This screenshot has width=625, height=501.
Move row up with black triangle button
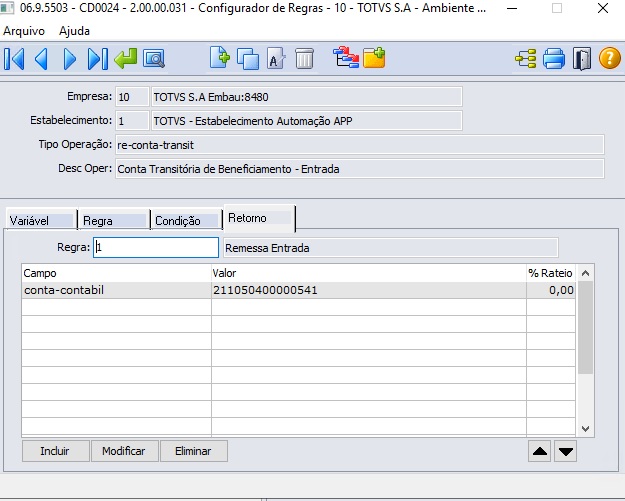tap(540, 451)
